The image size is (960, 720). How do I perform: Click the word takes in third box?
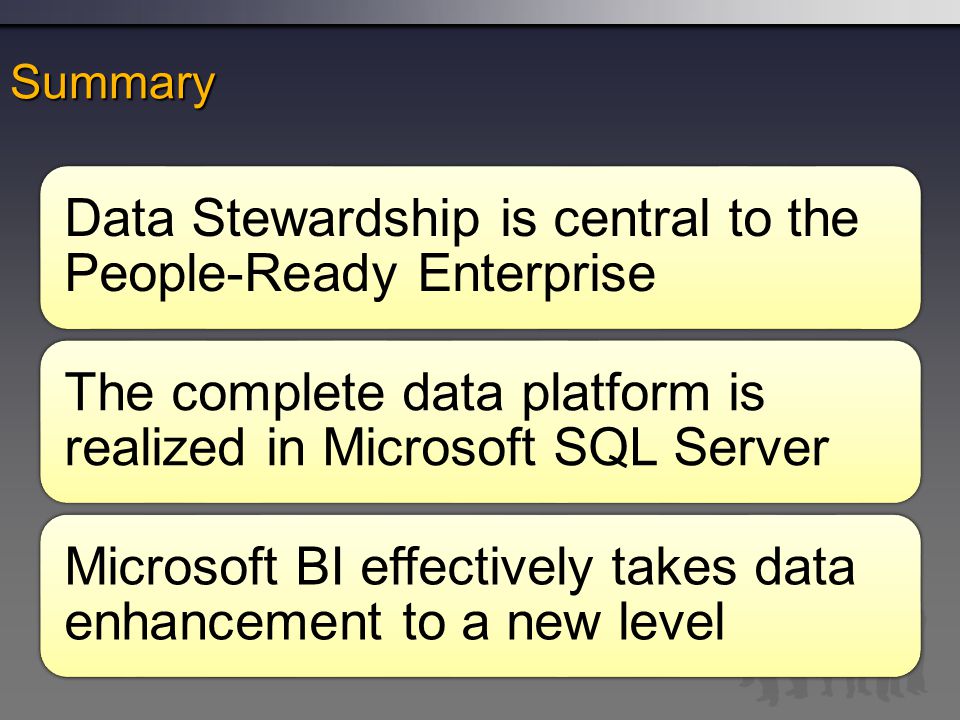[x=673, y=567]
